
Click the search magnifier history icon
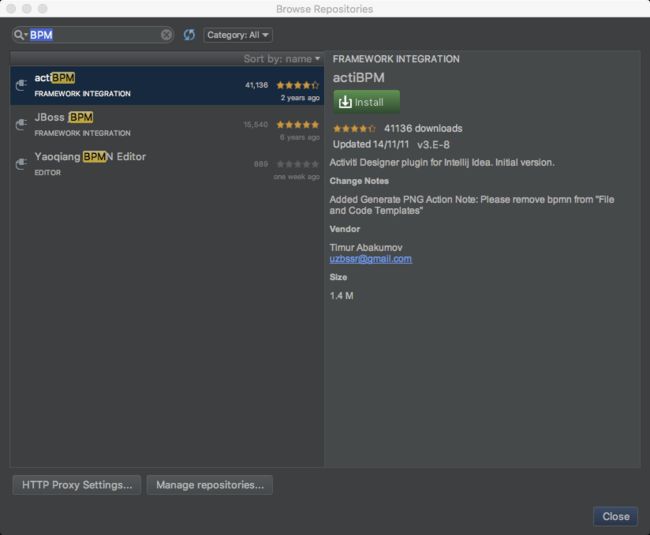tap(20, 35)
